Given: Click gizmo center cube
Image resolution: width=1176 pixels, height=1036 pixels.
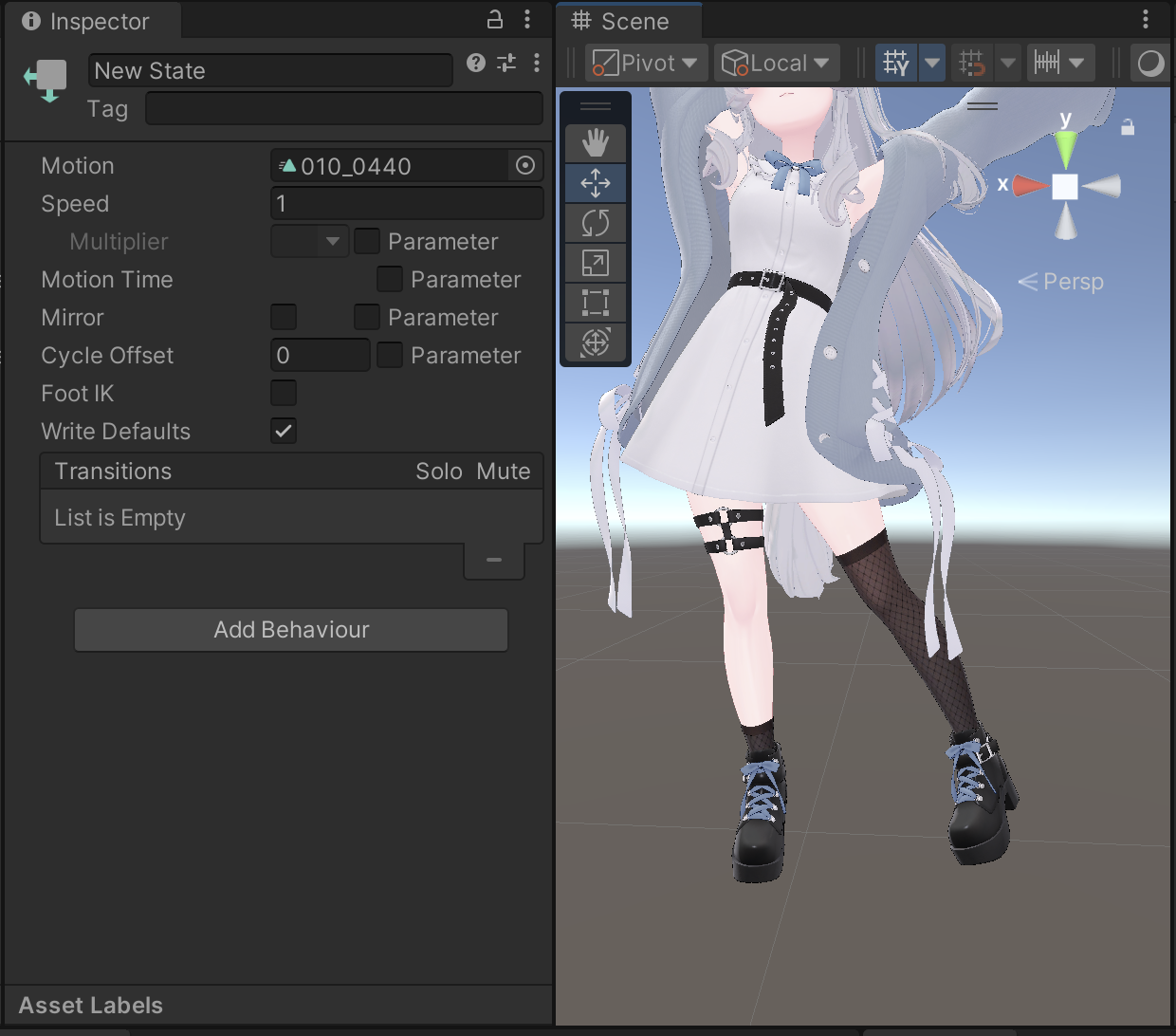Looking at the screenshot, I should click(1065, 187).
